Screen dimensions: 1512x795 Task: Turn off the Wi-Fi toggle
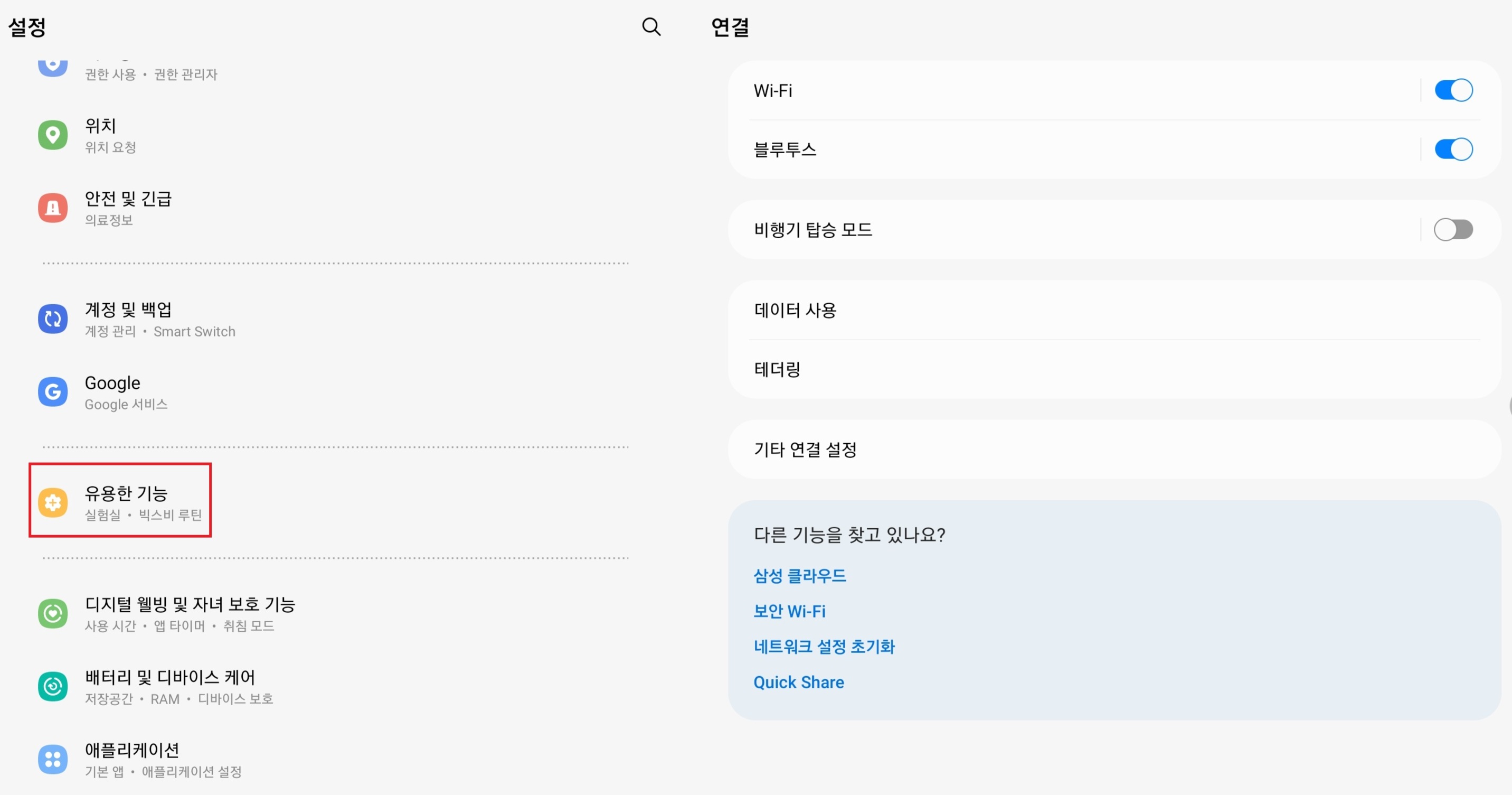coord(1453,90)
